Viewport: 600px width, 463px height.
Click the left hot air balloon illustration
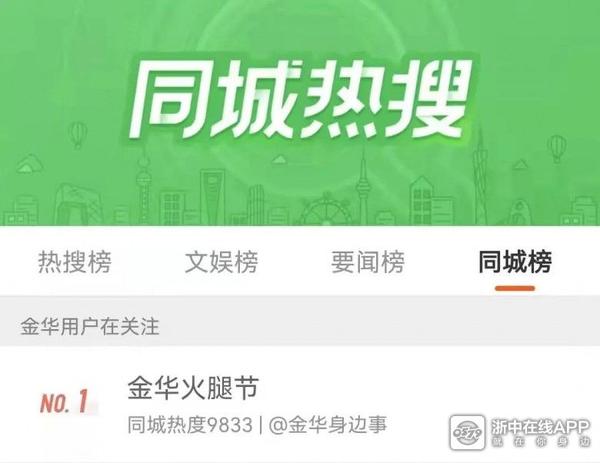78,135
